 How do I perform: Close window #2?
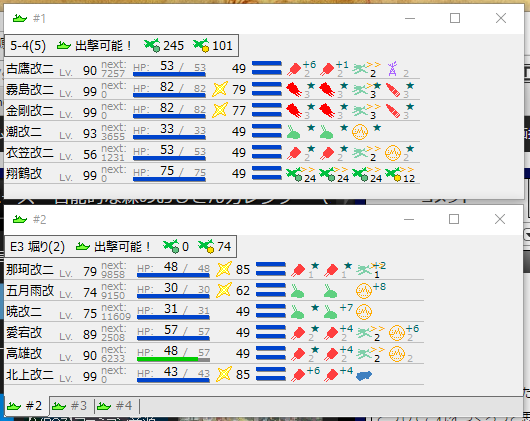pyautogui.click(x=500, y=219)
